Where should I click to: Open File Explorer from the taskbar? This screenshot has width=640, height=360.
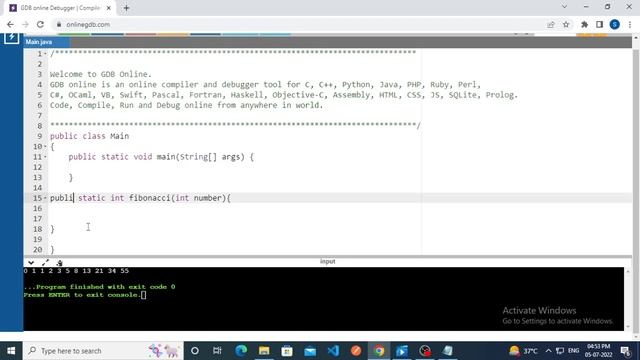point(264,351)
